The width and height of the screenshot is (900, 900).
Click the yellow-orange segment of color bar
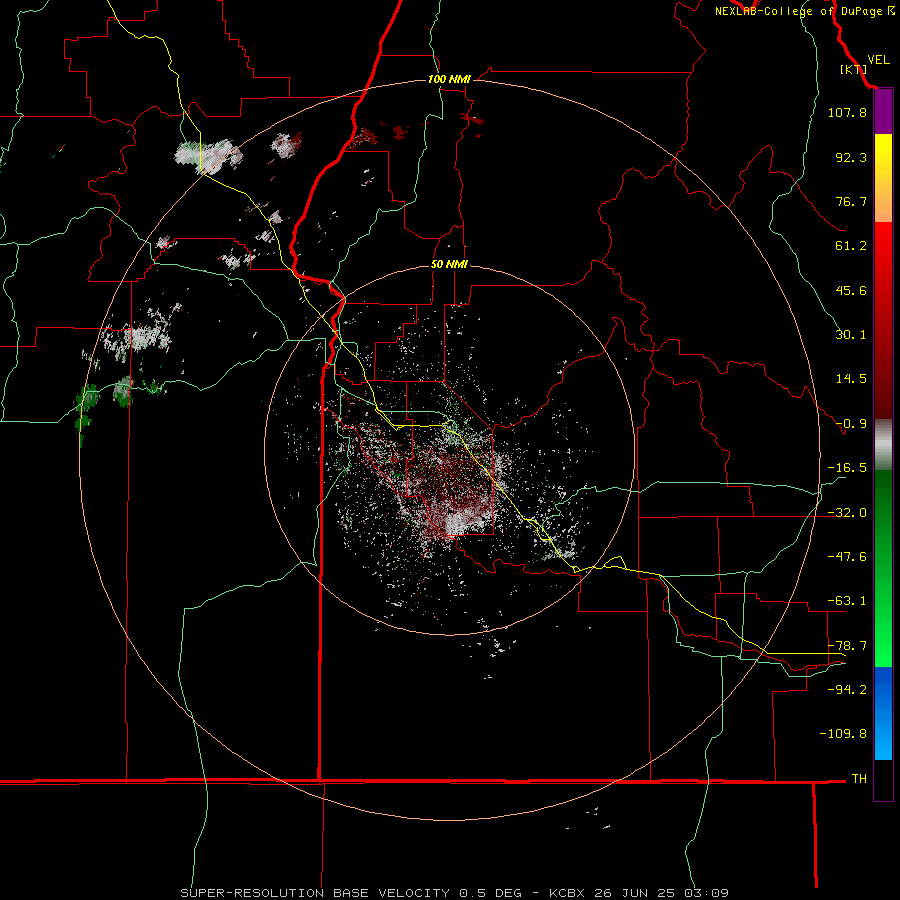[883, 178]
